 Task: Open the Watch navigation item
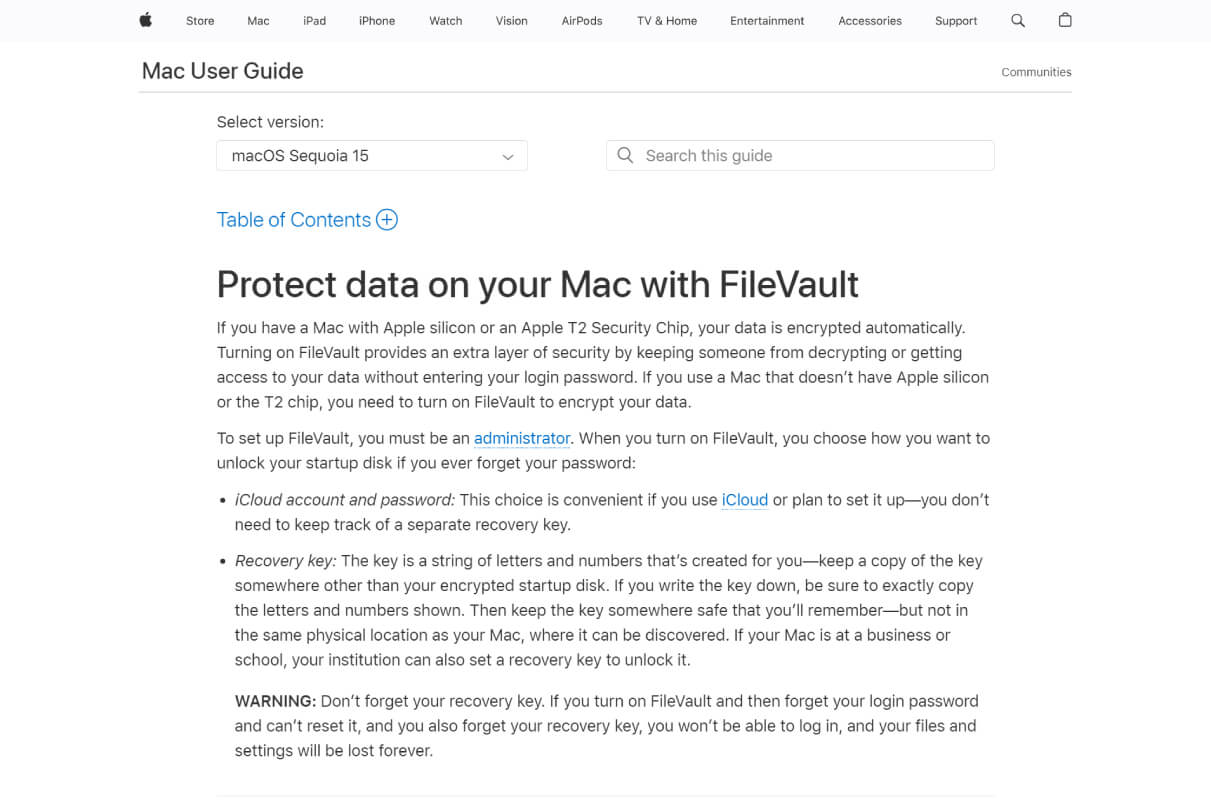(x=446, y=21)
